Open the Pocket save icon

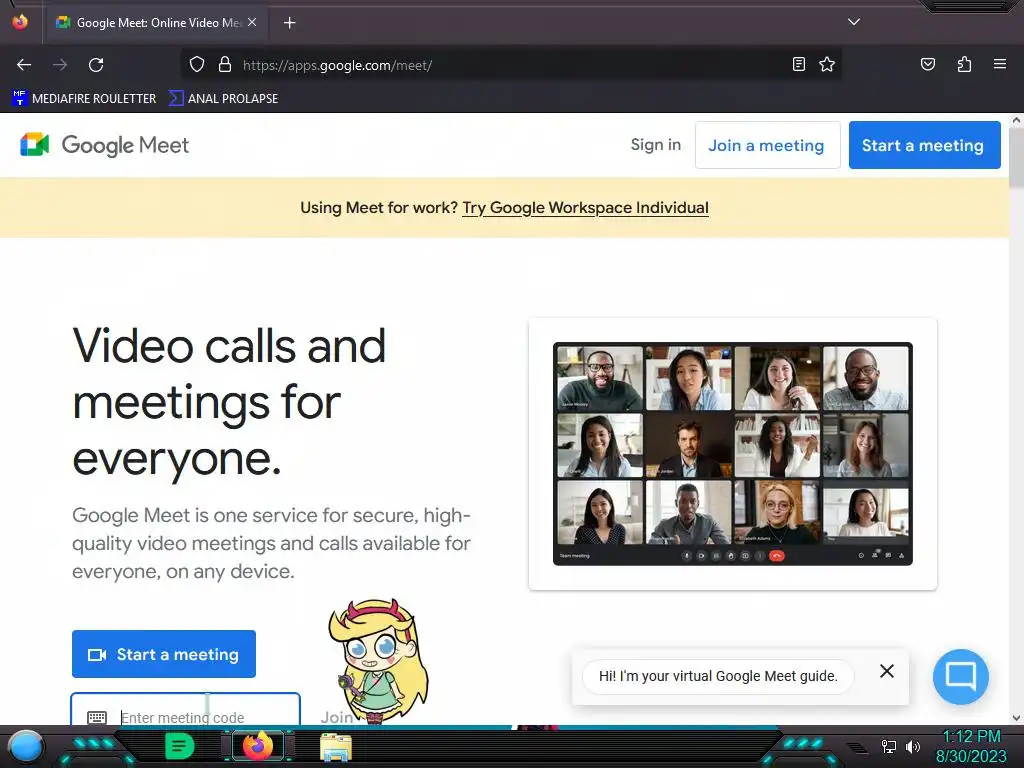click(x=927, y=64)
